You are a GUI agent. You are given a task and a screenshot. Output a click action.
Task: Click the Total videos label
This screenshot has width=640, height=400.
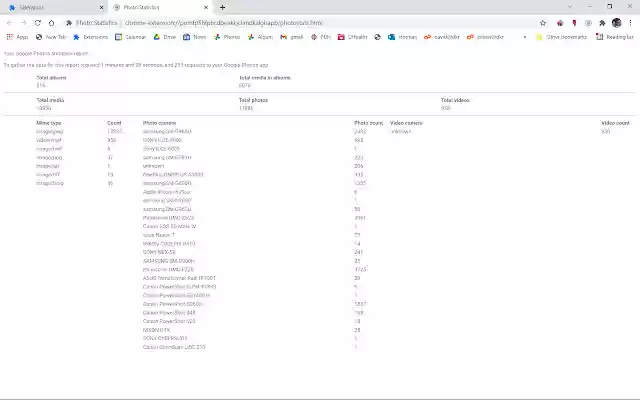(455, 100)
